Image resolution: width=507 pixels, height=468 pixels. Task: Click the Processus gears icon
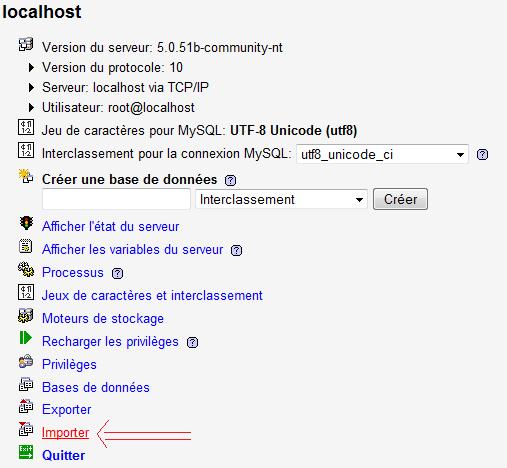[x=26, y=269]
